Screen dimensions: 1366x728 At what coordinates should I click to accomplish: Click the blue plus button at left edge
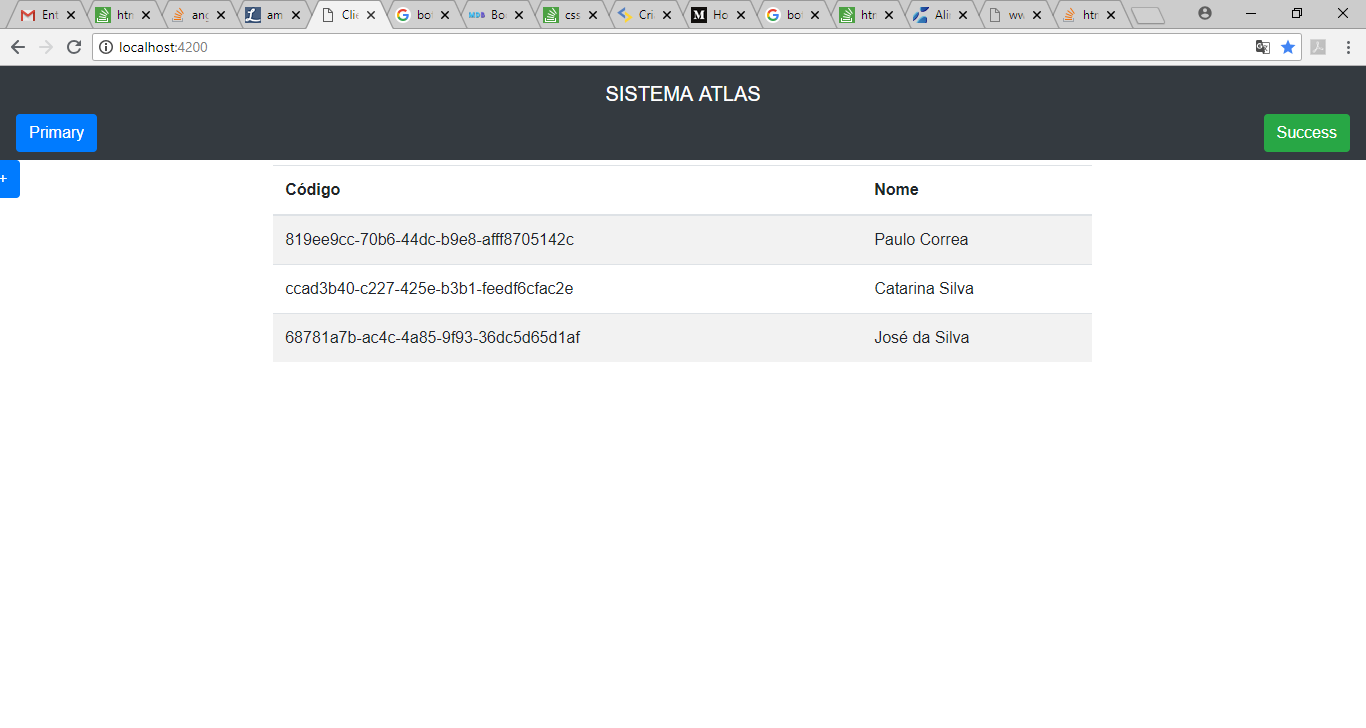(8, 179)
